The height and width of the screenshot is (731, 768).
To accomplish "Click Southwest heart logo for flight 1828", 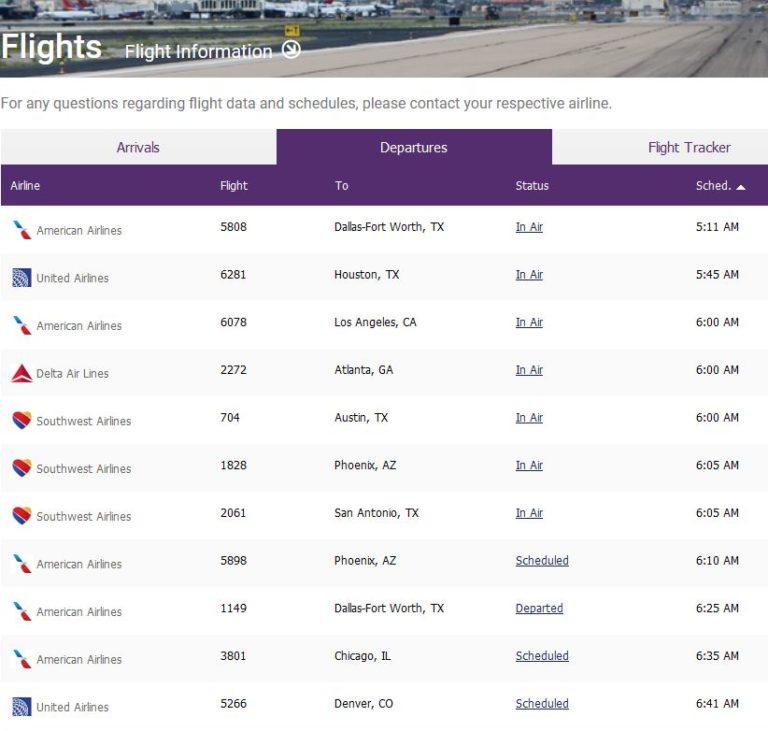I will [x=22, y=468].
